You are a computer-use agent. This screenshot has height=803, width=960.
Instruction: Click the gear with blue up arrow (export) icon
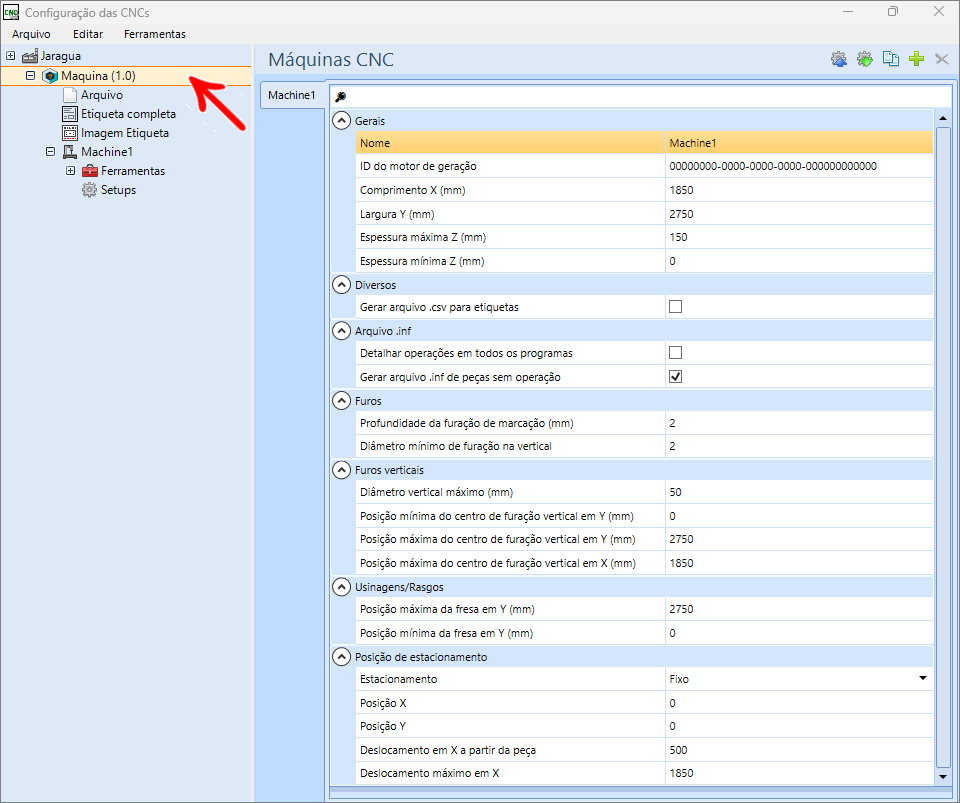[x=839, y=59]
